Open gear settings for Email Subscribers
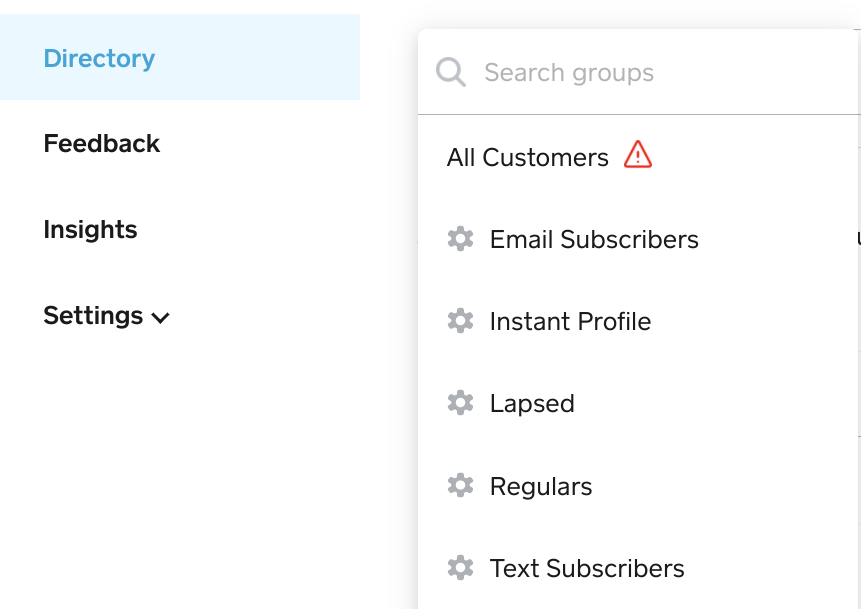The image size is (861, 609). pos(460,239)
